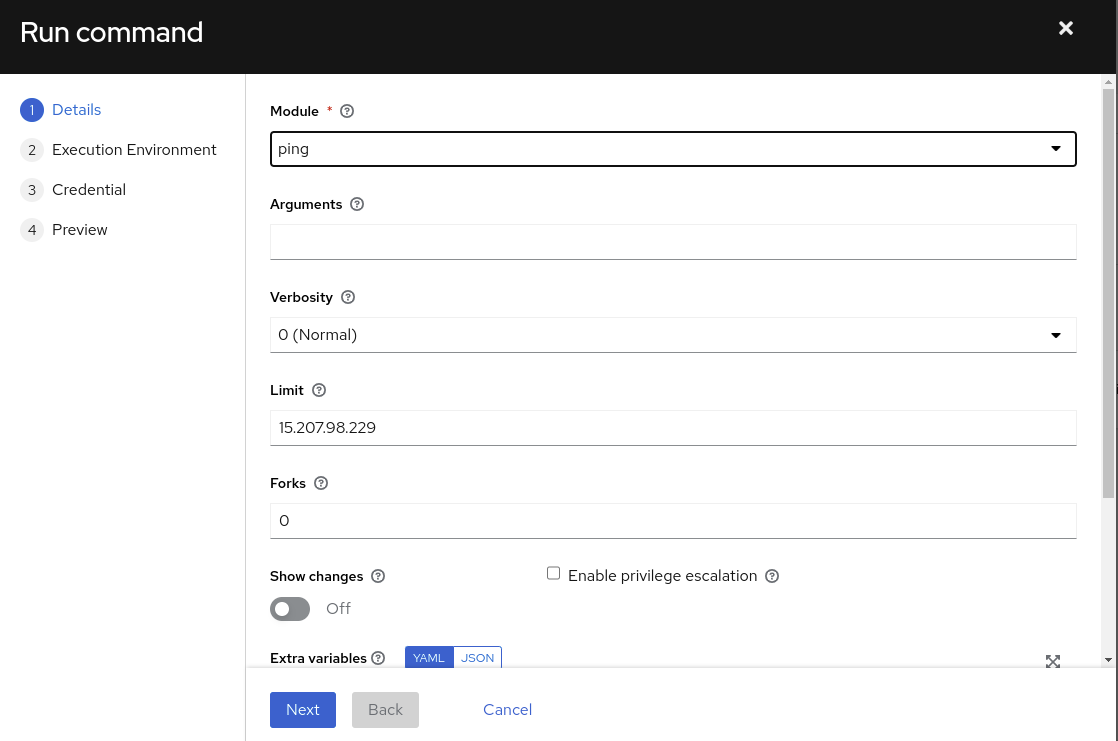Viewport: 1118px width, 741px height.
Task: Click the help icon next to Module
Action: point(347,112)
